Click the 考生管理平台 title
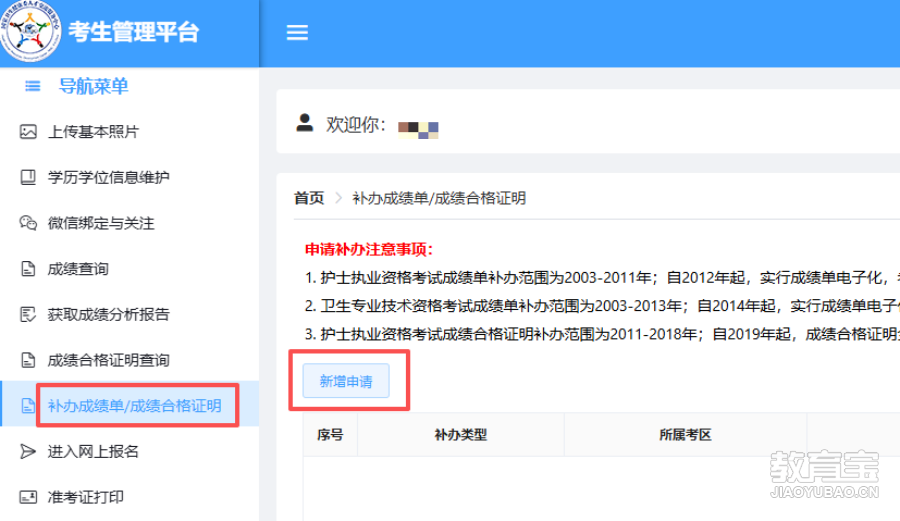The width and height of the screenshot is (900, 521). pyautogui.click(x=133, y=32)
